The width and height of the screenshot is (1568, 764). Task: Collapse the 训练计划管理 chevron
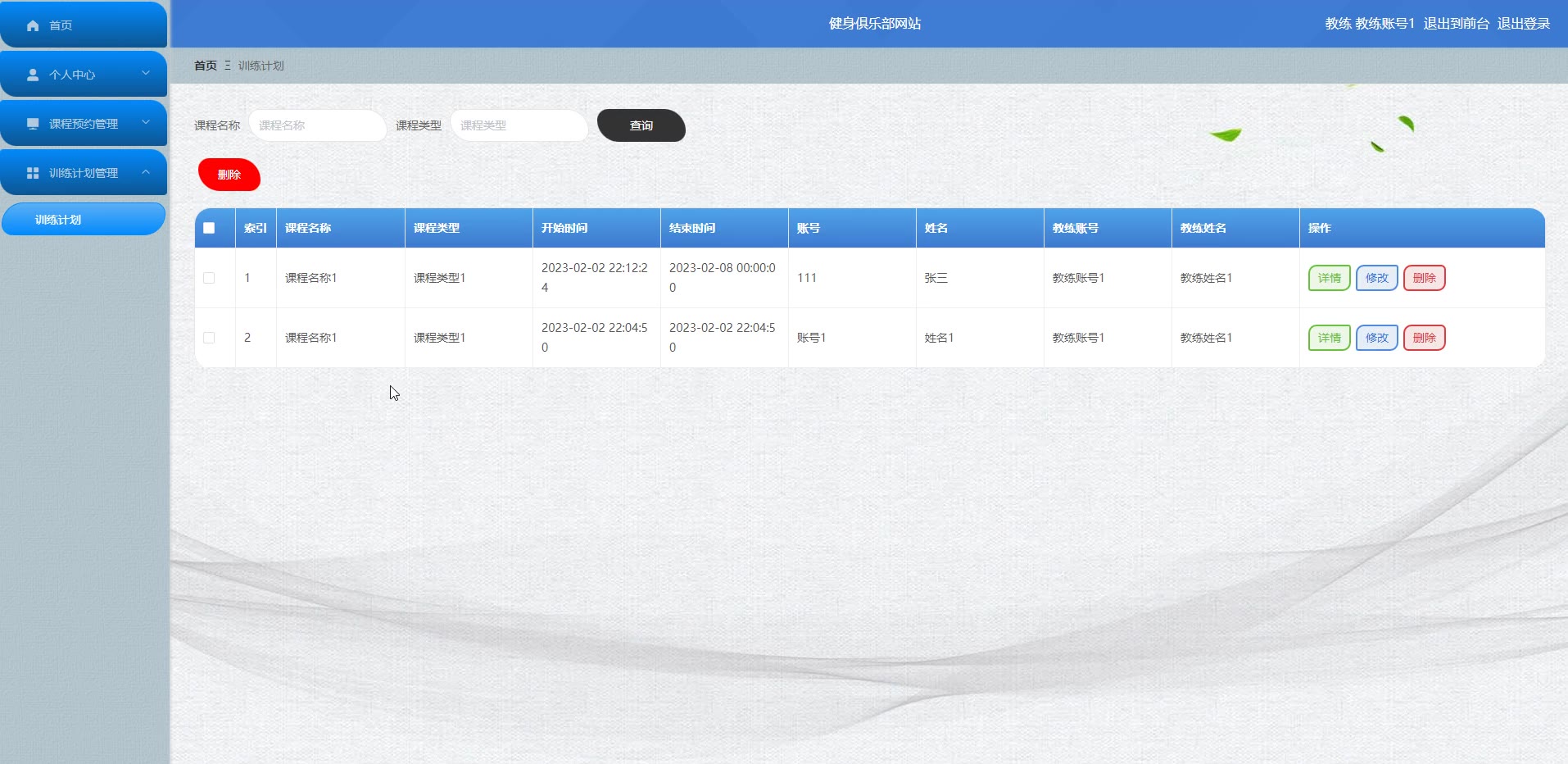(x=146, y=172)
